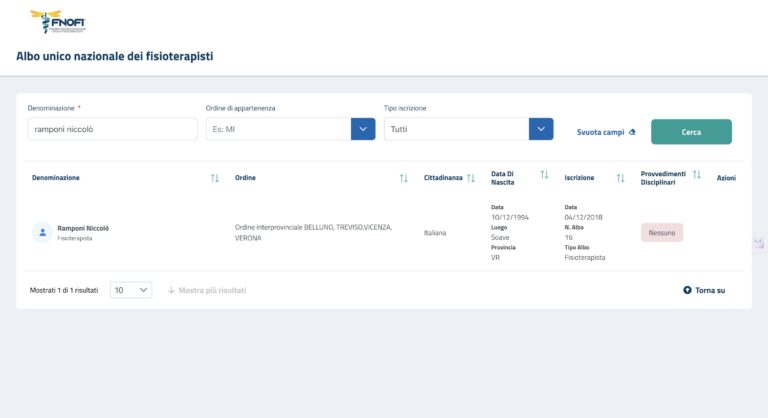Sort by Iscrizione column arrows
Viewport: 768px width, 418px height.
(x=620, y=178)
